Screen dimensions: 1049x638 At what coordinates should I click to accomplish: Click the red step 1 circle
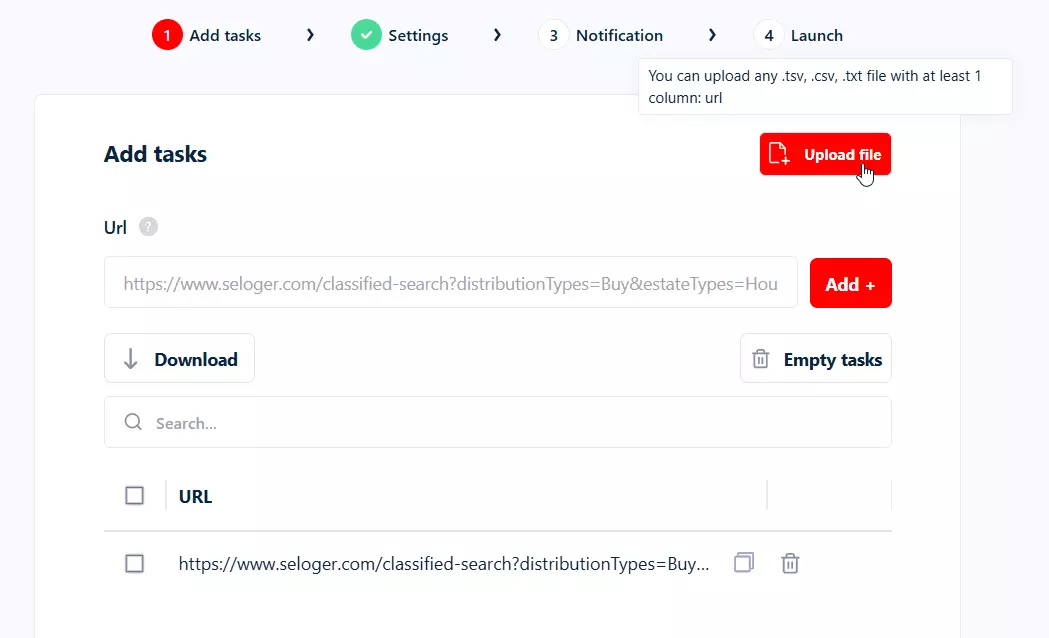(167, 35)
